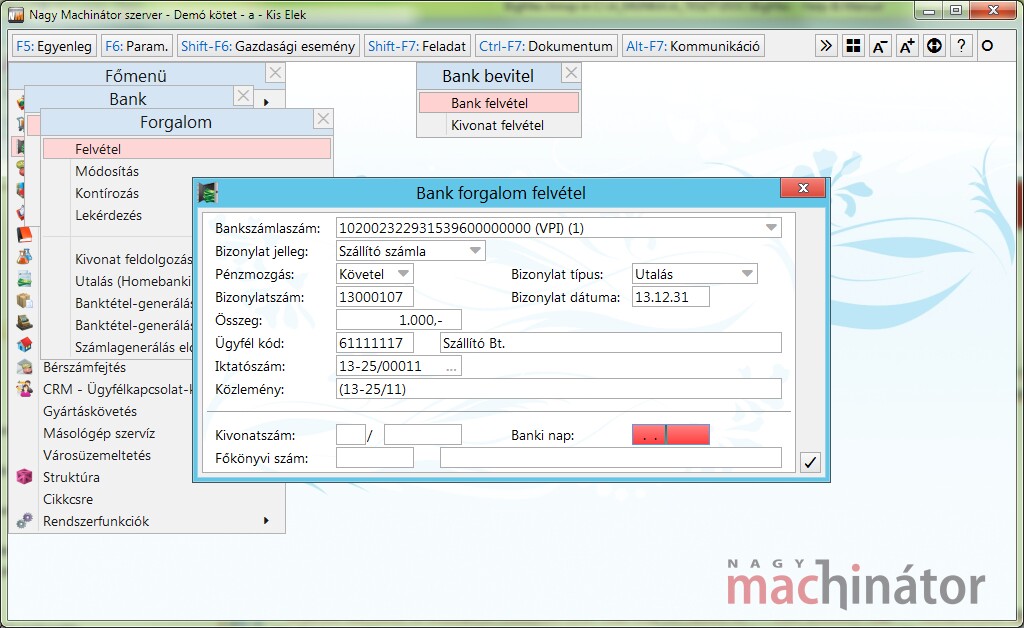Click the Összeg amount field

pyautogui.click(x=399, y=320)
